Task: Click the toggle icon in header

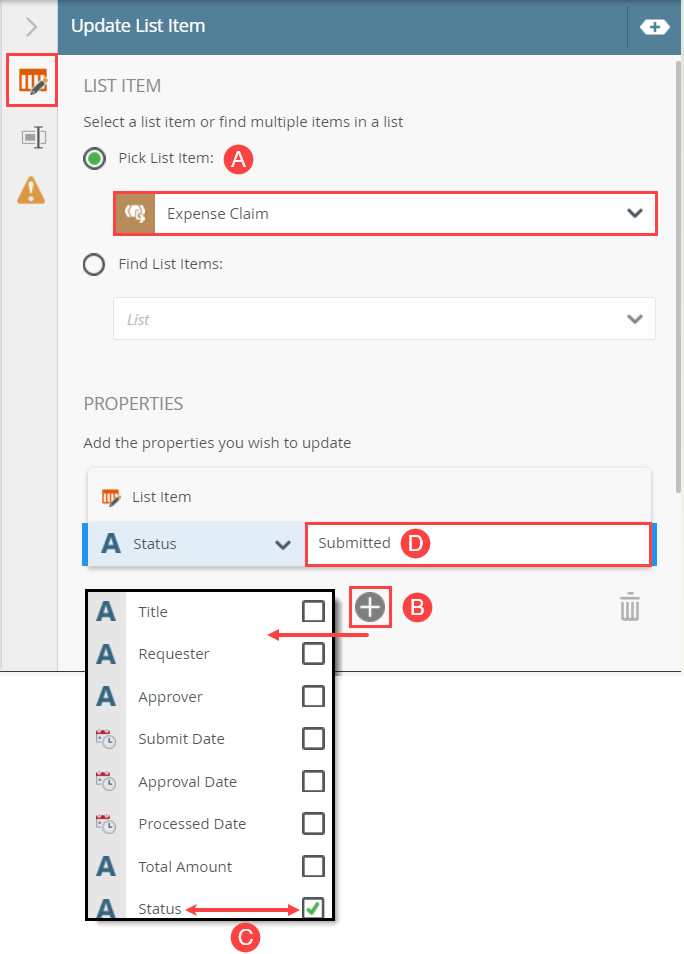Action: 654,27
